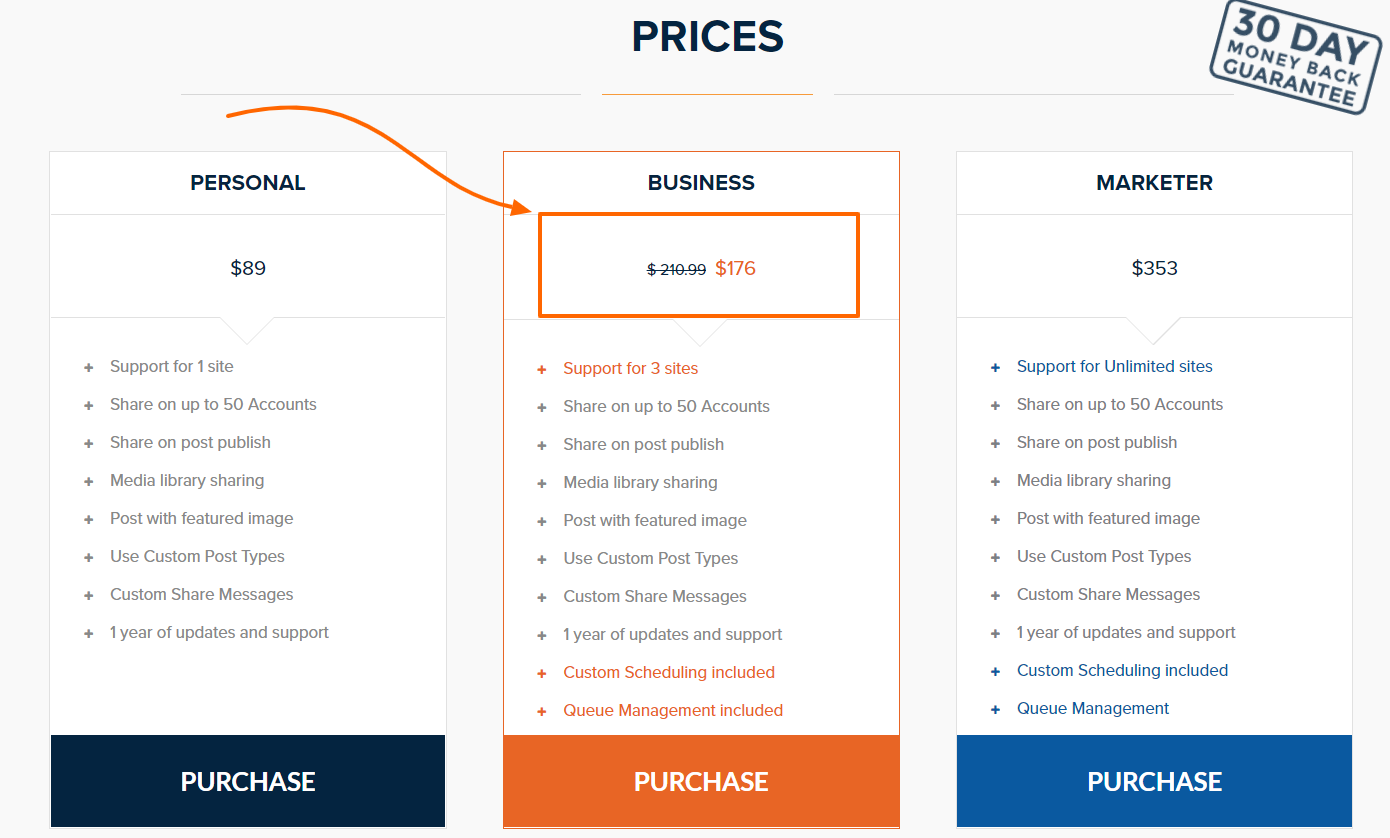The height and width of the screenshot is (838, 1390).
Task: Click PURCHASE under the Marketer plan
Action: tap(1154, 781)
